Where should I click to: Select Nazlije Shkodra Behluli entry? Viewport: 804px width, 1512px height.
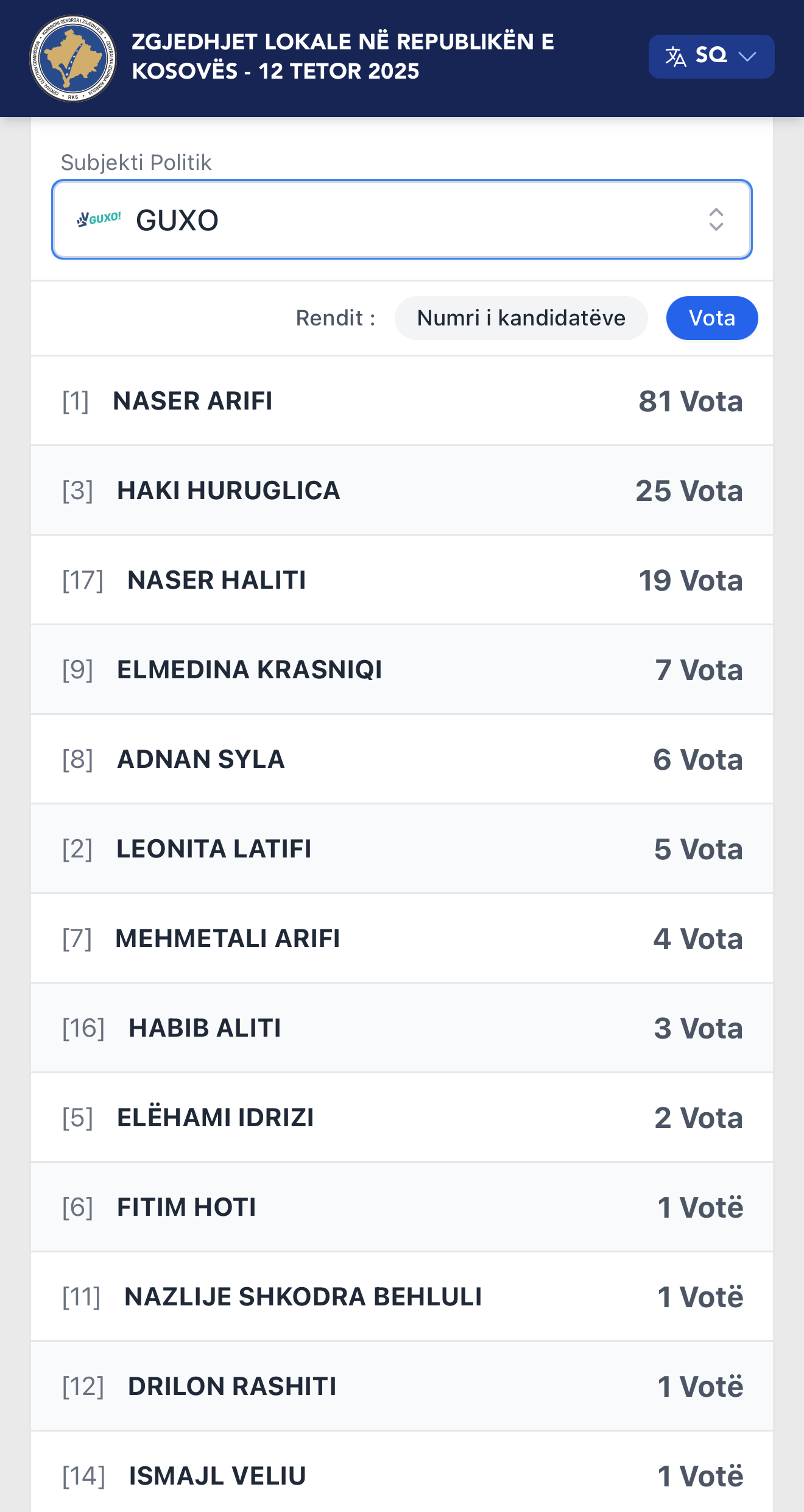click(x=402, y=1297)
